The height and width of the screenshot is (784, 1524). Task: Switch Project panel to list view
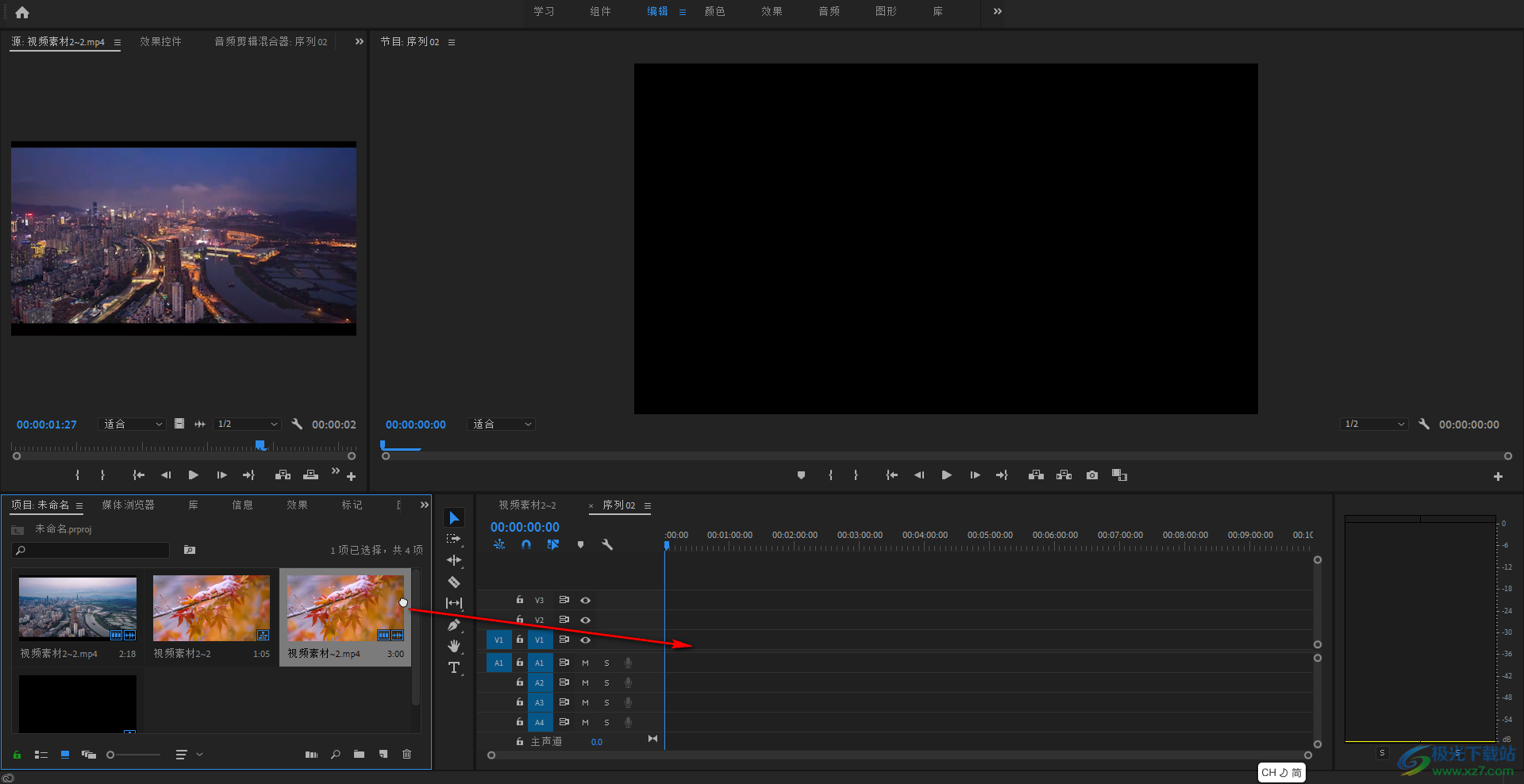point(41,755)
